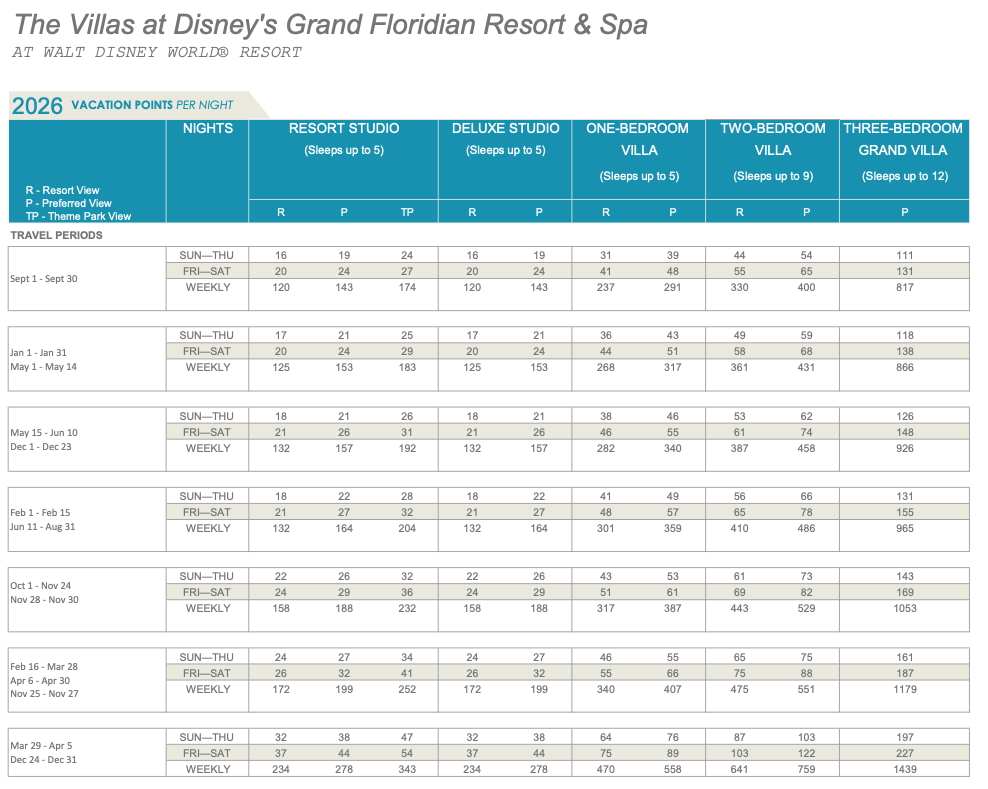Click the Two-Bedroom weekly value "431"
This screenshot has width=988, height=789.
click(807, 367)
